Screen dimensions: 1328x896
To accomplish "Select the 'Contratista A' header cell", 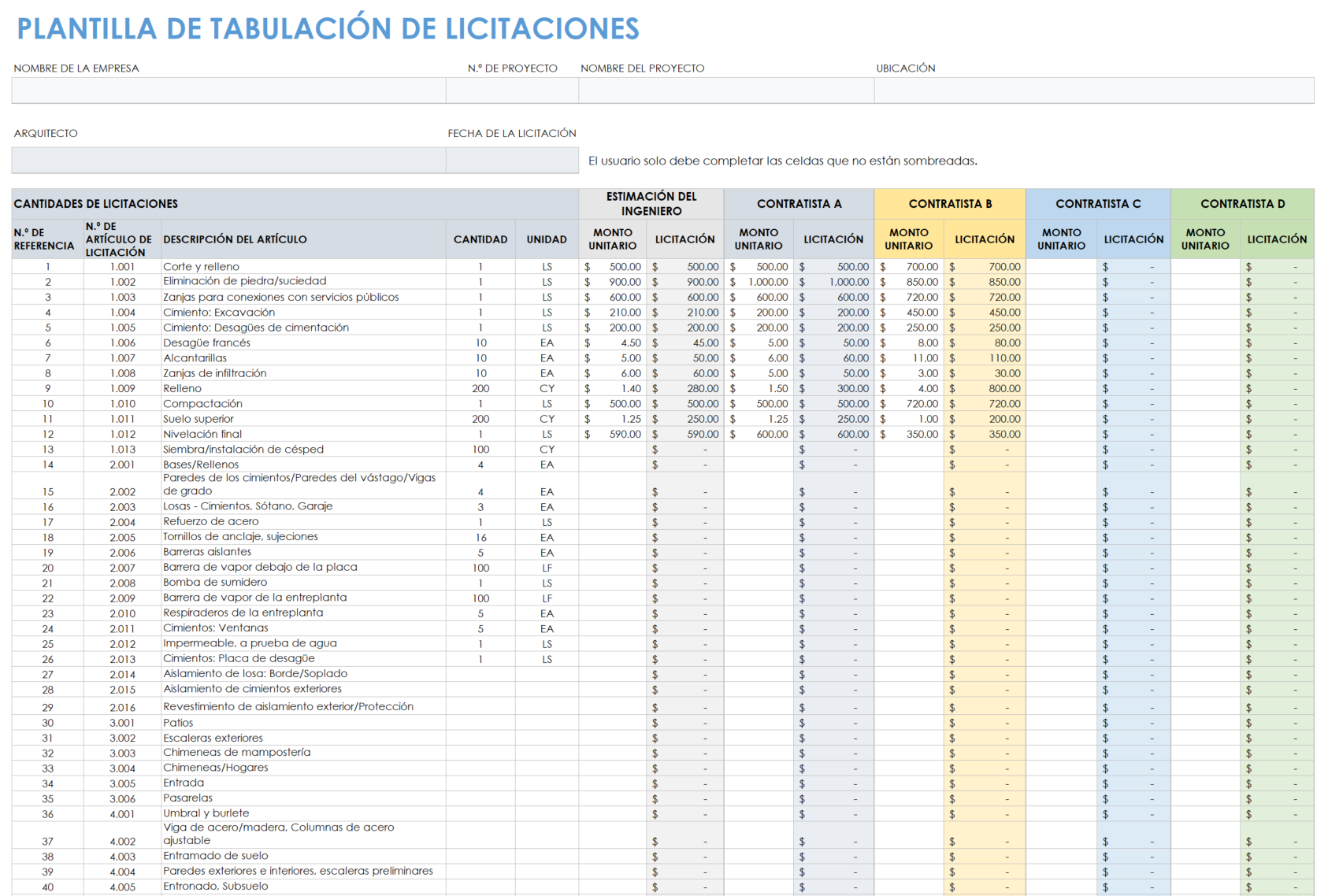I will pos(799,204).
